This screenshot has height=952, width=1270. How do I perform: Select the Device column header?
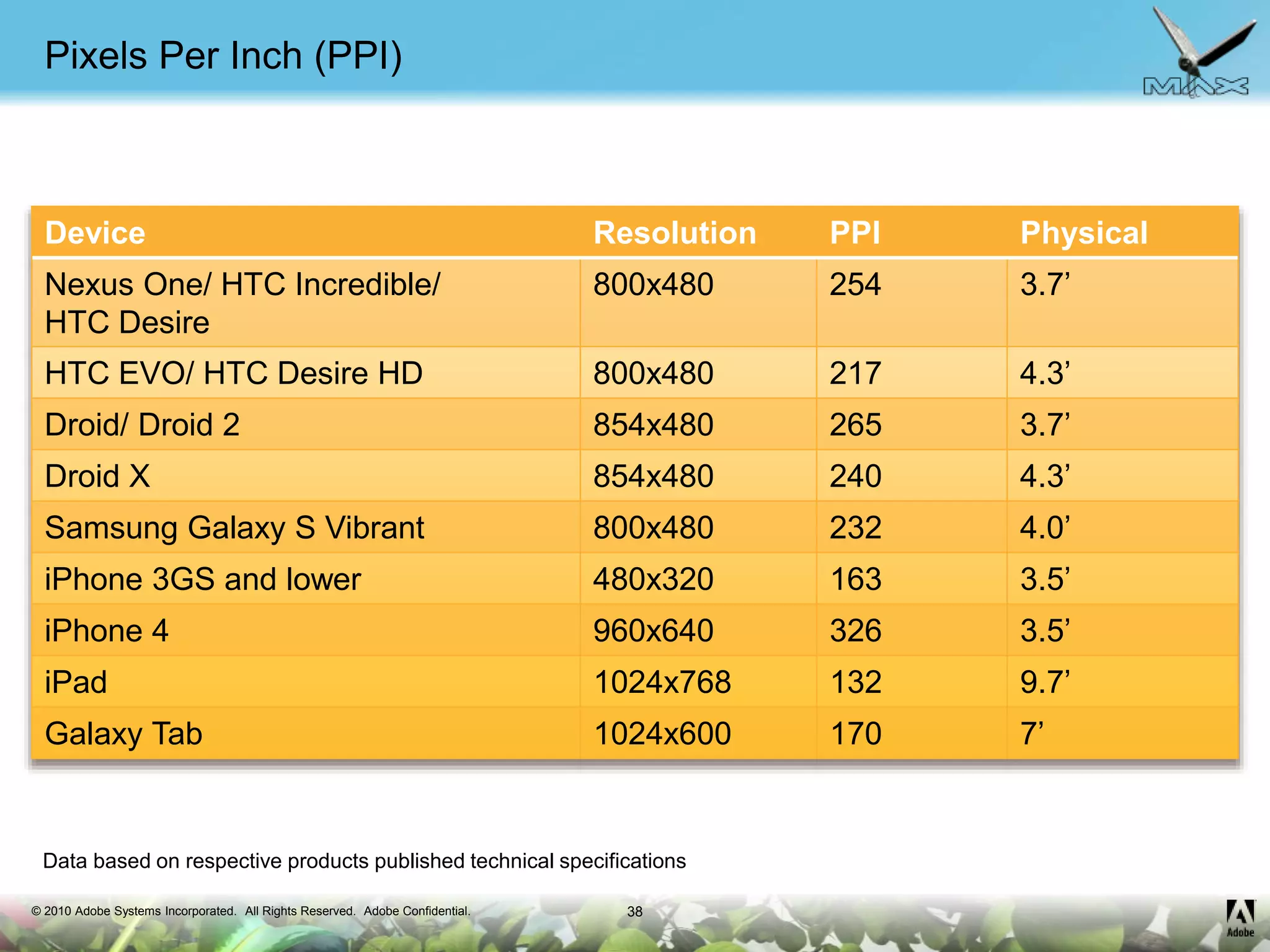(x=95, y=233)
